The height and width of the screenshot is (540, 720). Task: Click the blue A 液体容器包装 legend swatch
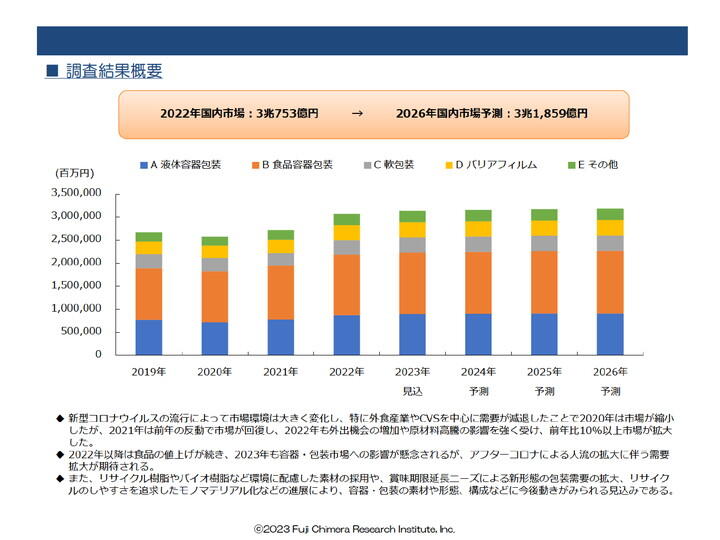pyautogui.click(x=144, y=165)
